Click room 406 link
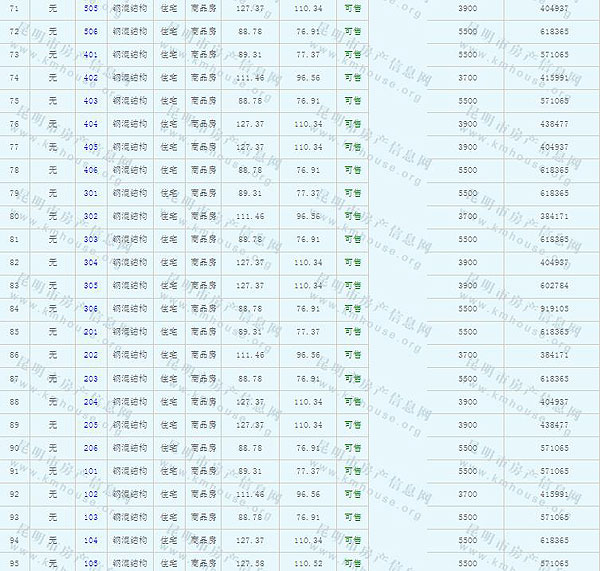 (91, 170)
